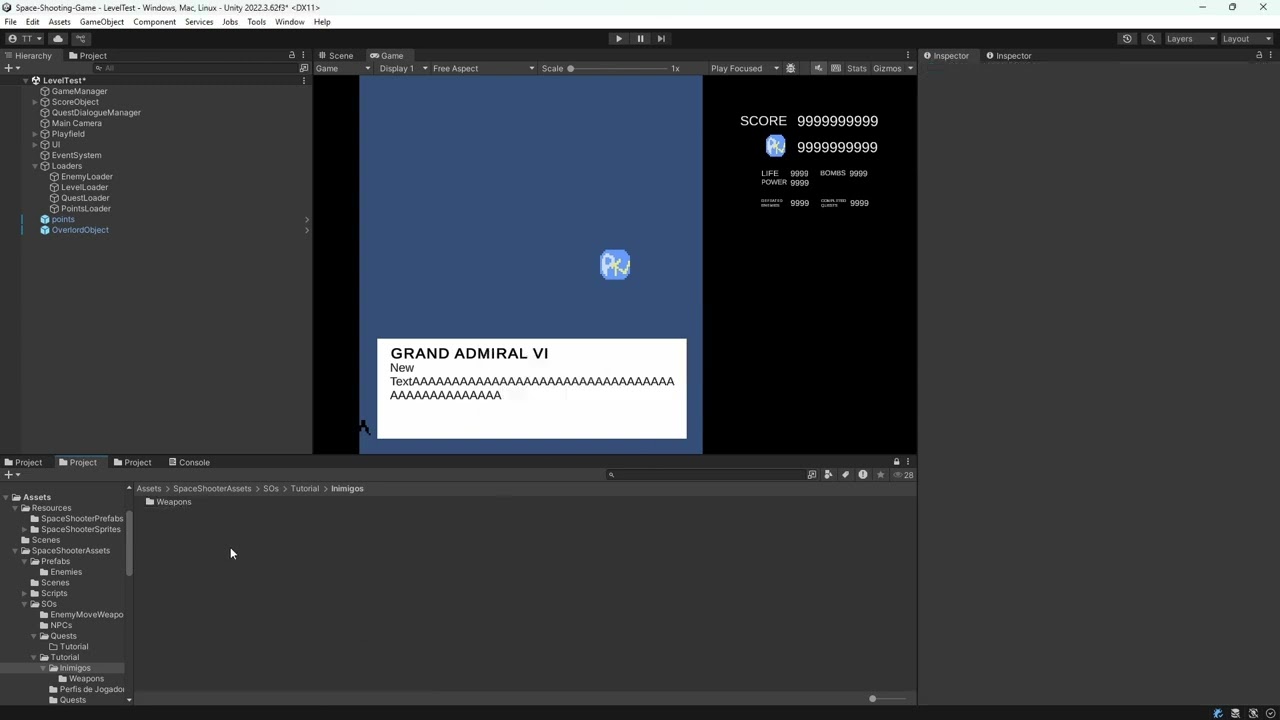Screen dimensions: 1280x720
Task: Click the Game view Scale slider
Action: pos(619,68)
